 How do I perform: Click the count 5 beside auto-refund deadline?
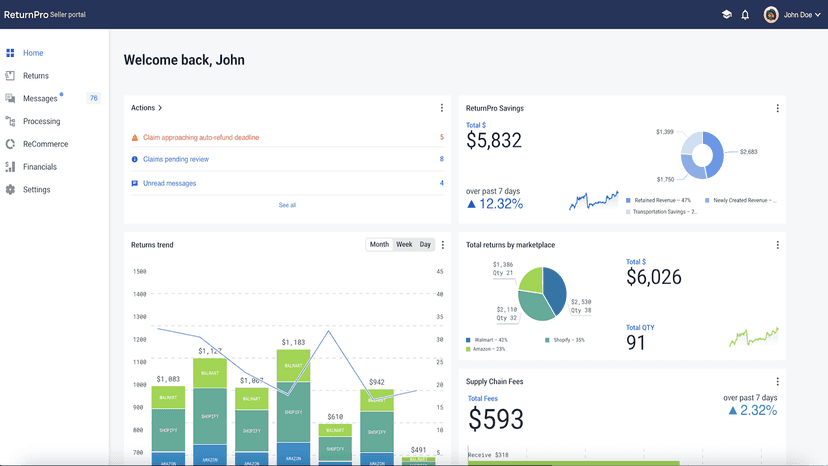point(442,137)
